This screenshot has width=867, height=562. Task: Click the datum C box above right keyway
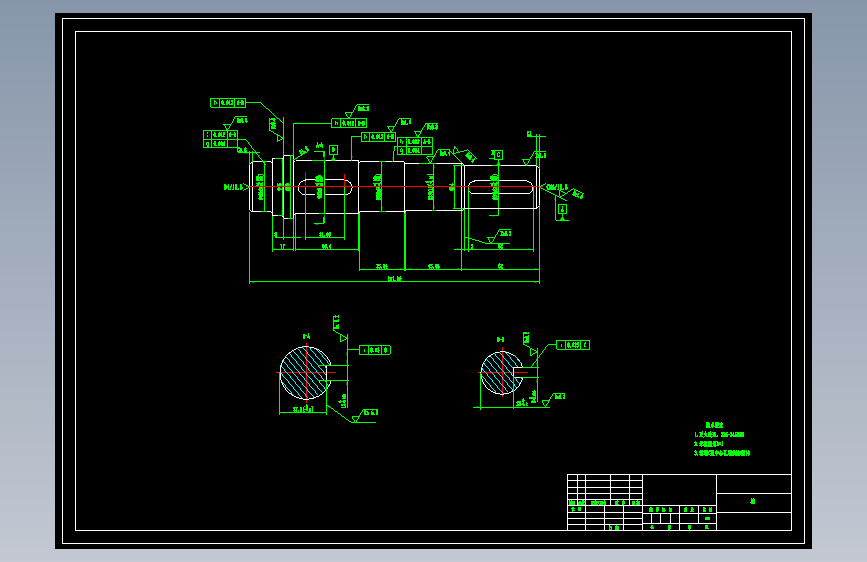point(498,155)
